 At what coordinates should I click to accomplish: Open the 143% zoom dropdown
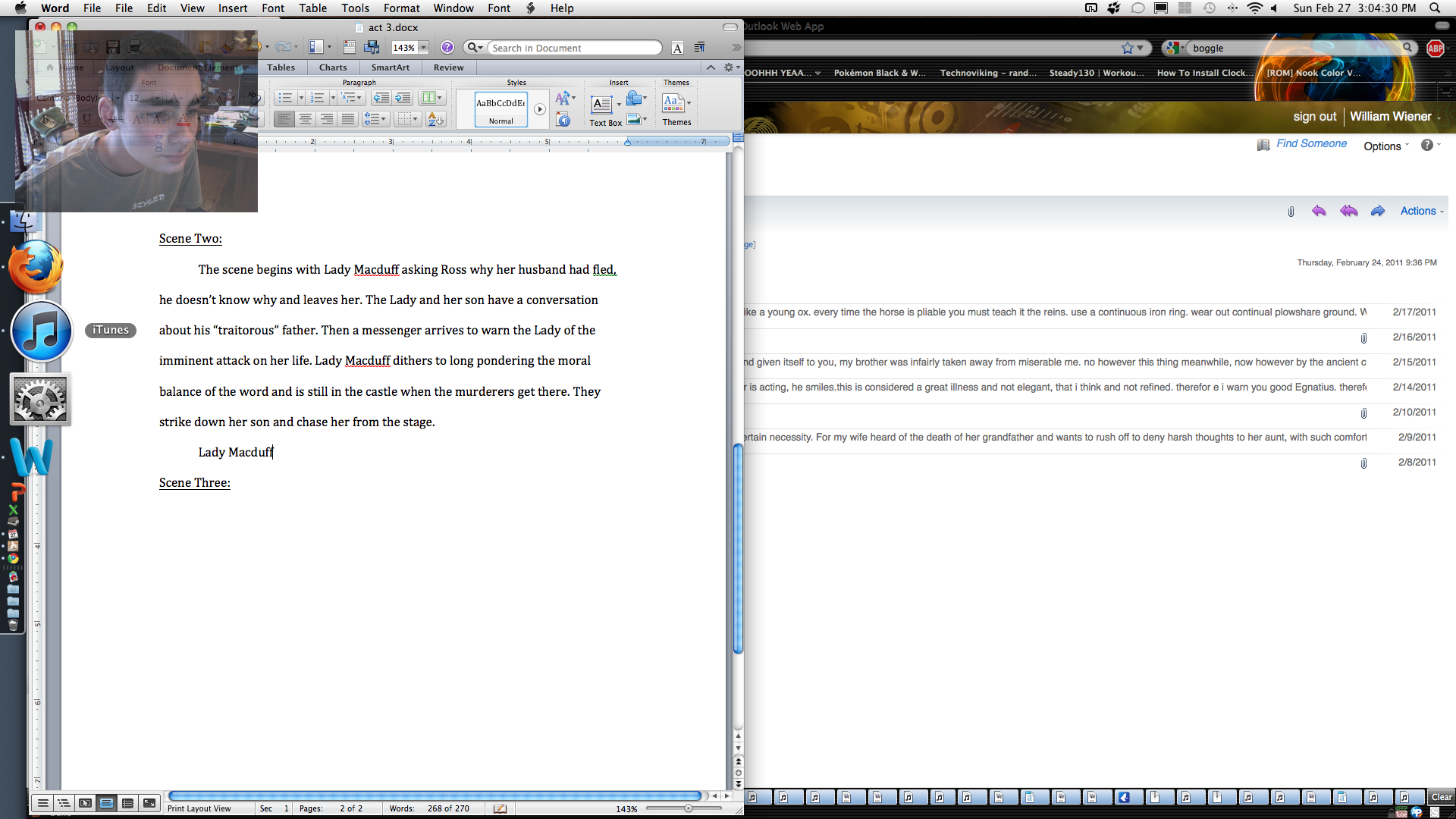pyautogui.click(x=424, y=47)
